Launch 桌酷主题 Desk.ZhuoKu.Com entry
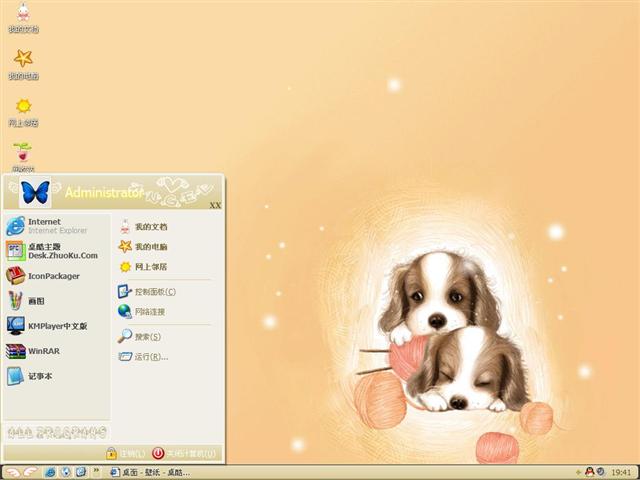The image size is (640, 480). click(52, 251)
